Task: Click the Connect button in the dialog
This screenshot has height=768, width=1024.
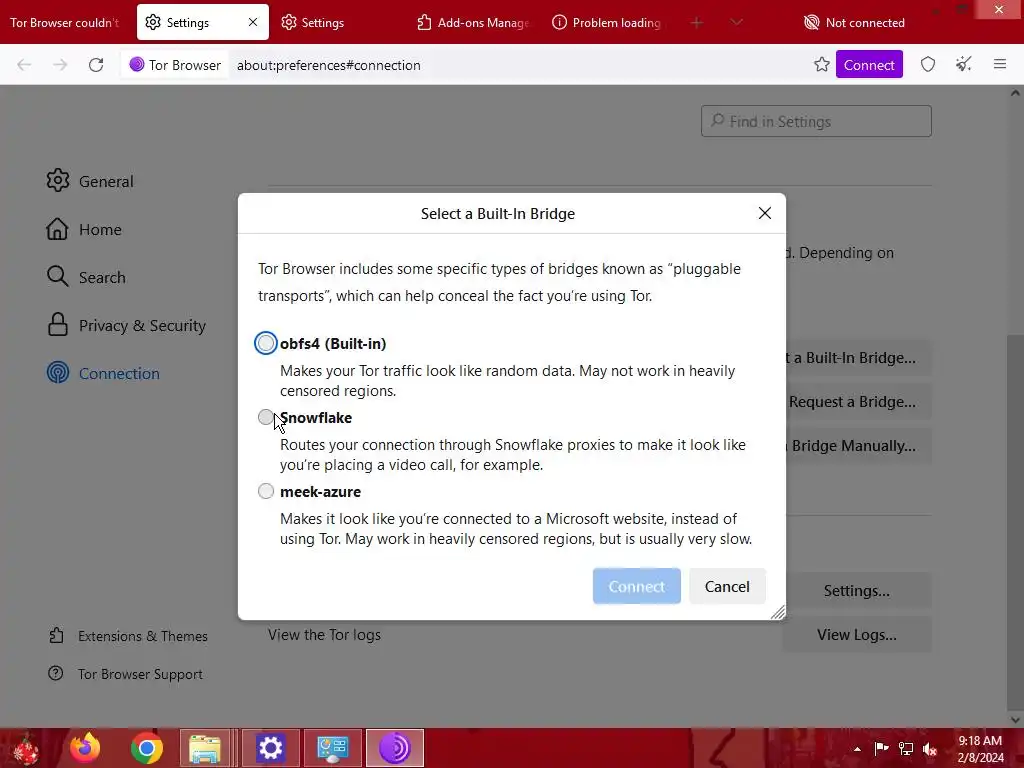Action: [637, 586]
